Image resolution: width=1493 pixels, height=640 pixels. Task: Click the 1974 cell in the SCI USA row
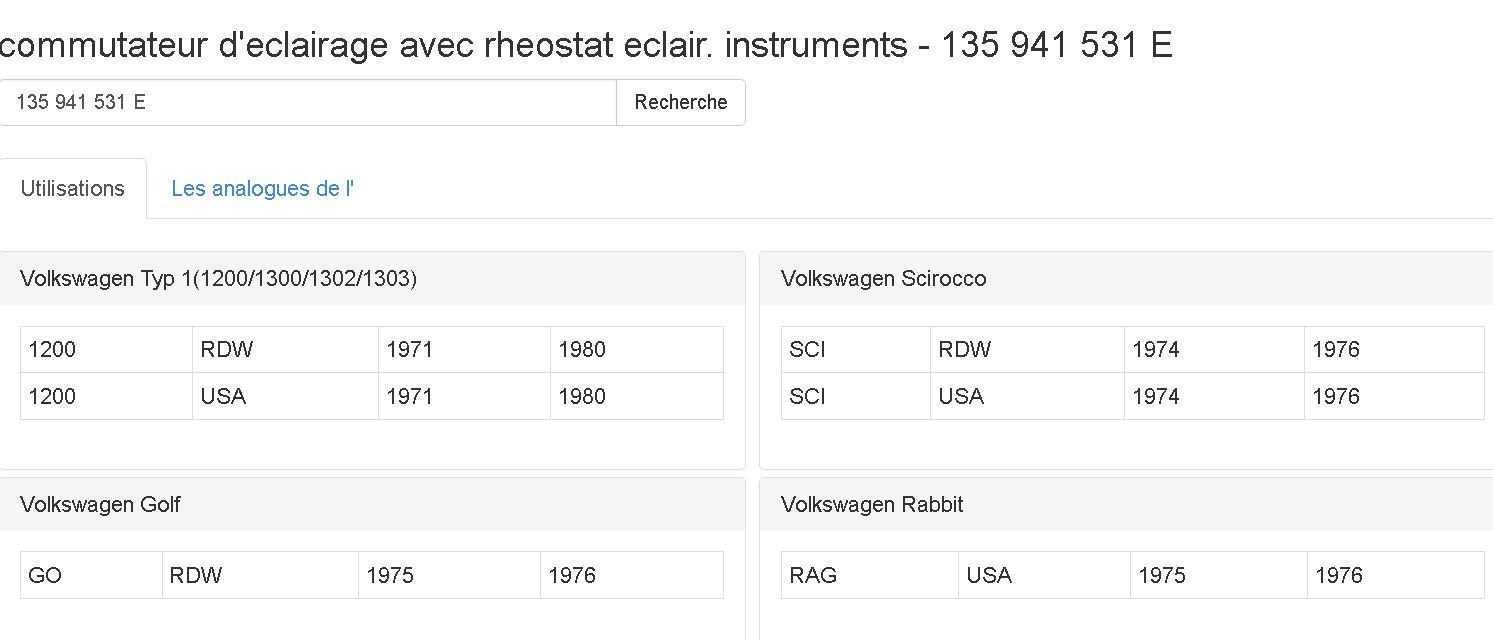pos(1214,396)
